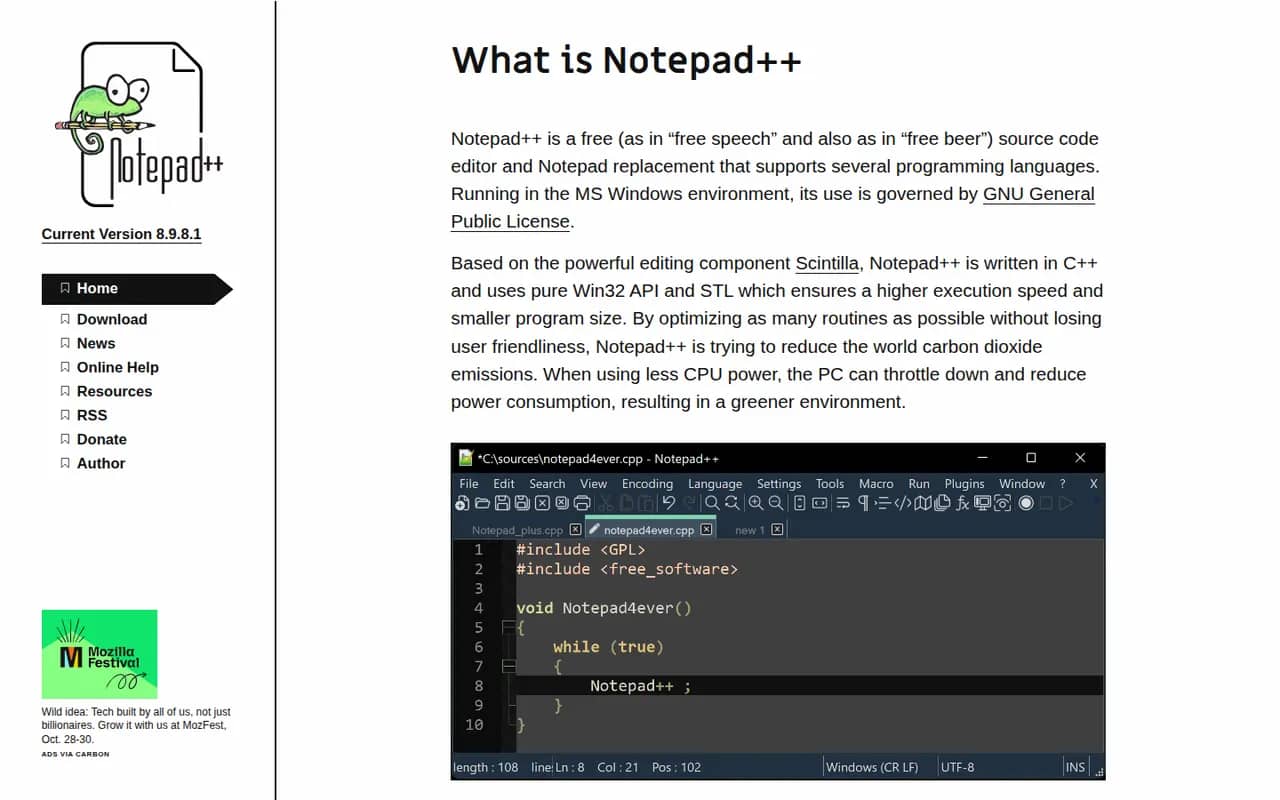
Task: Collapse the fold marker at line 7
Action: click(x=508, y=666)
